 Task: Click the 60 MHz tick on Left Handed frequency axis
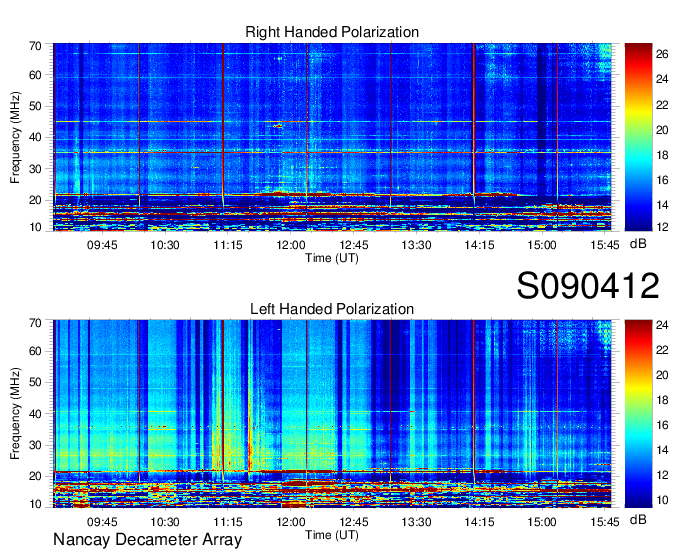click(35, 351)
